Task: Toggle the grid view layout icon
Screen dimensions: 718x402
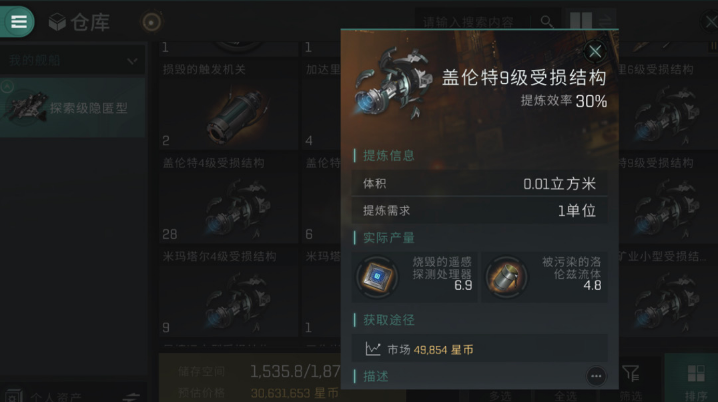Action: tap(581, 21)
